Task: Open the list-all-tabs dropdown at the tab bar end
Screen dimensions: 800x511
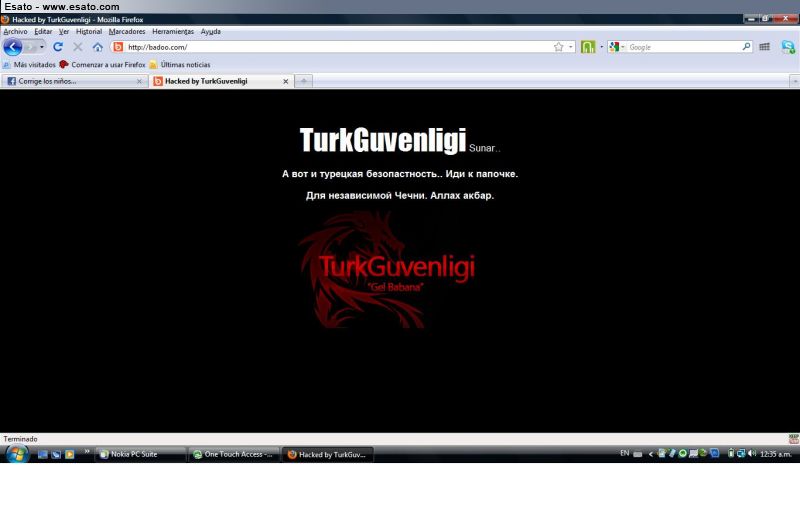Action: [x=795, y=81]
